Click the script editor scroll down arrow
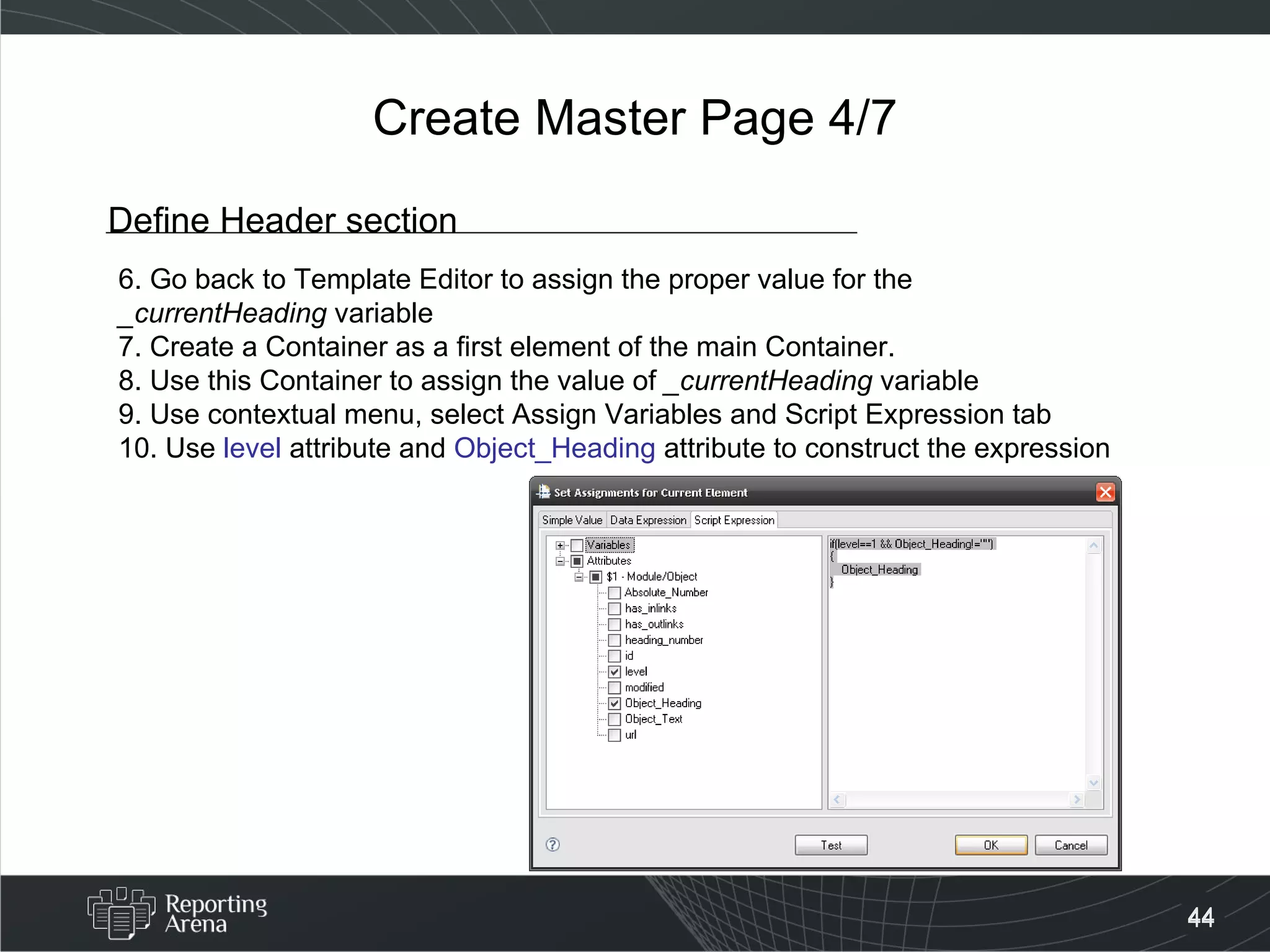 (x=1094, y=783)
